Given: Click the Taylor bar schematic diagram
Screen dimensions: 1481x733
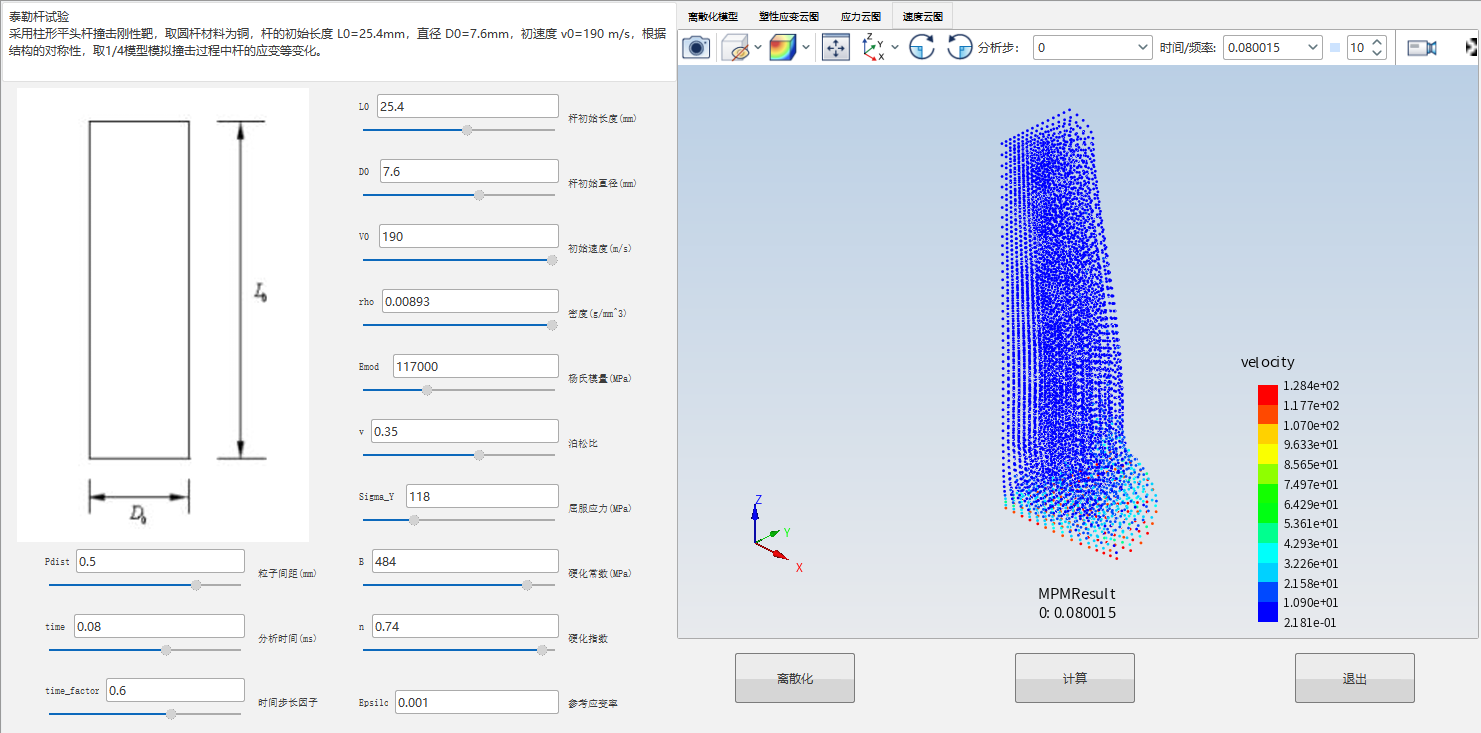Looking at the screenshot, I should pos(163,315).
